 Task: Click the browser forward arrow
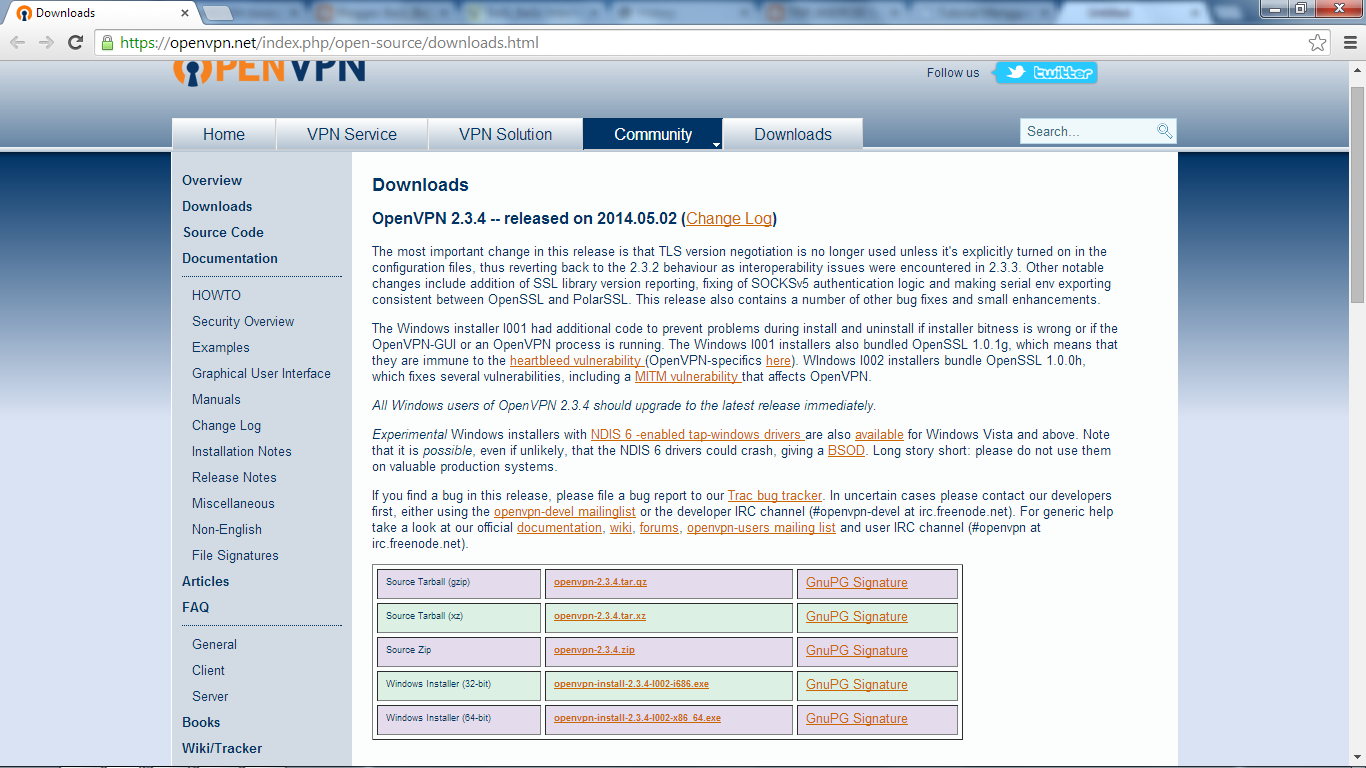46,42
